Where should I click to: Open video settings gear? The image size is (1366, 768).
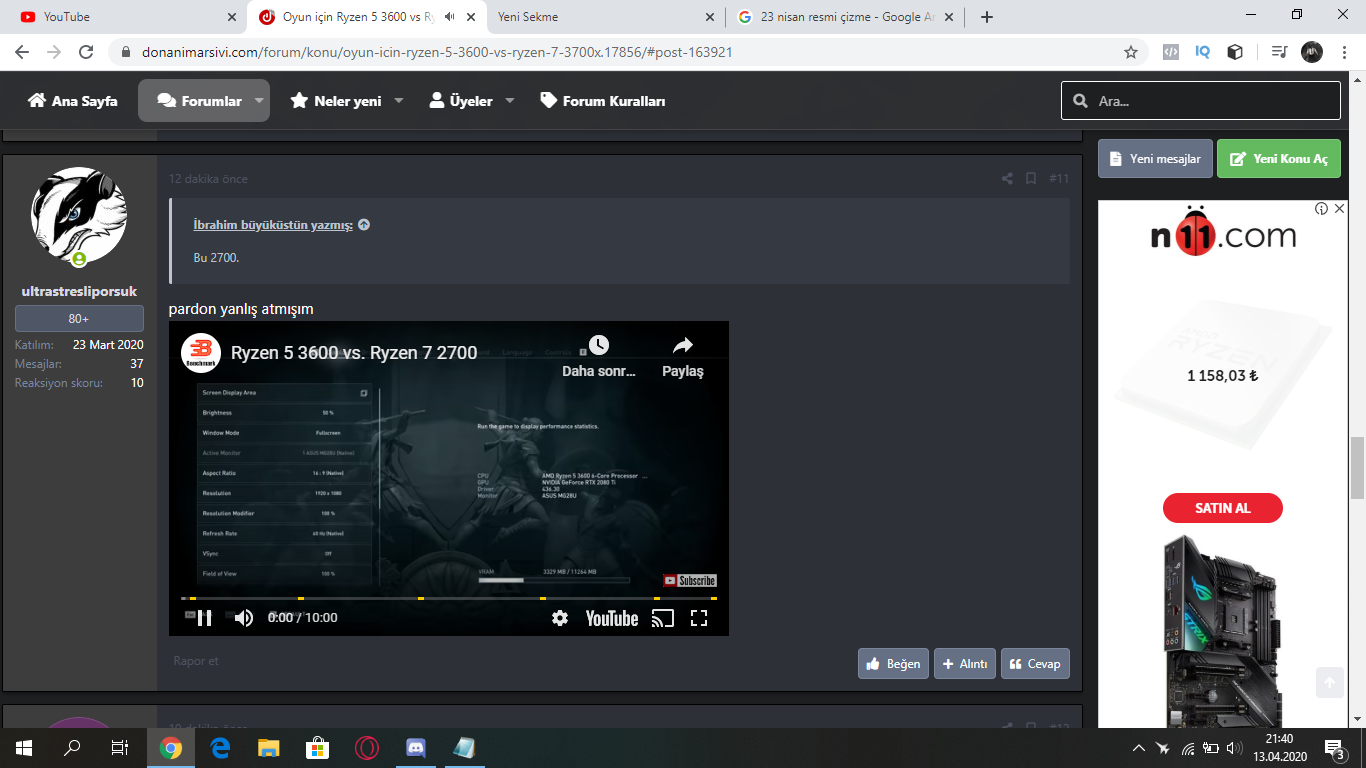click(x=560, y=618)
